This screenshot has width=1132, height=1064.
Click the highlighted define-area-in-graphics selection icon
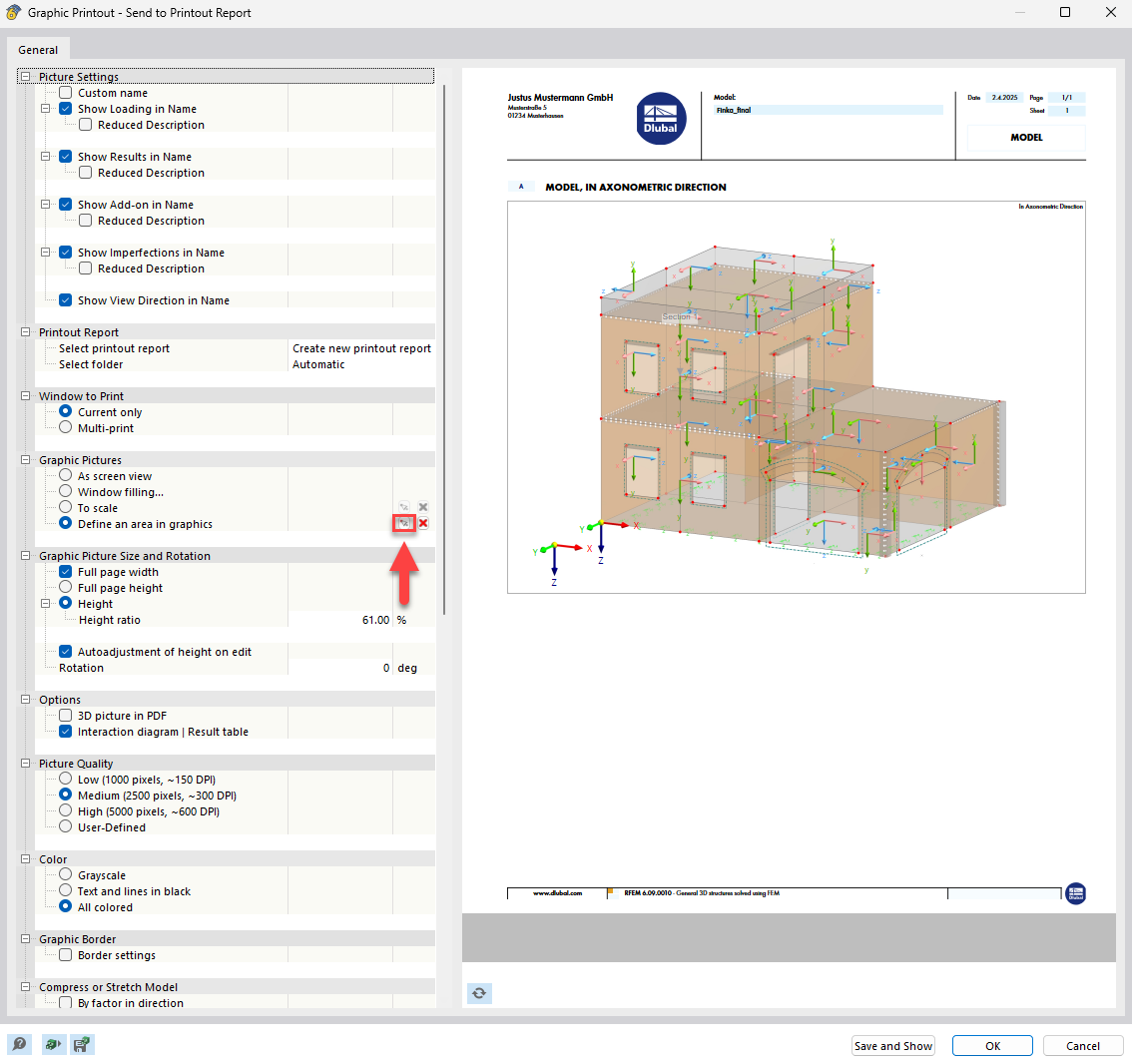click(403, 523)
